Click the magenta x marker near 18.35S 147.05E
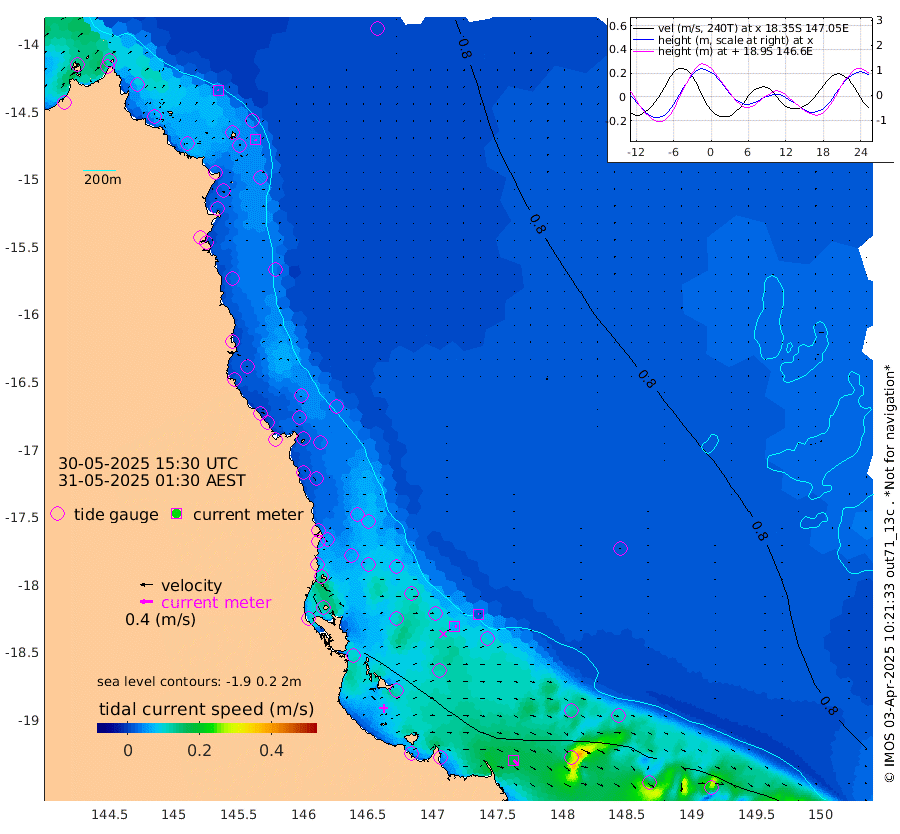Image resolution: width=900 pixels, height=834 pixels. click(443, 634)
